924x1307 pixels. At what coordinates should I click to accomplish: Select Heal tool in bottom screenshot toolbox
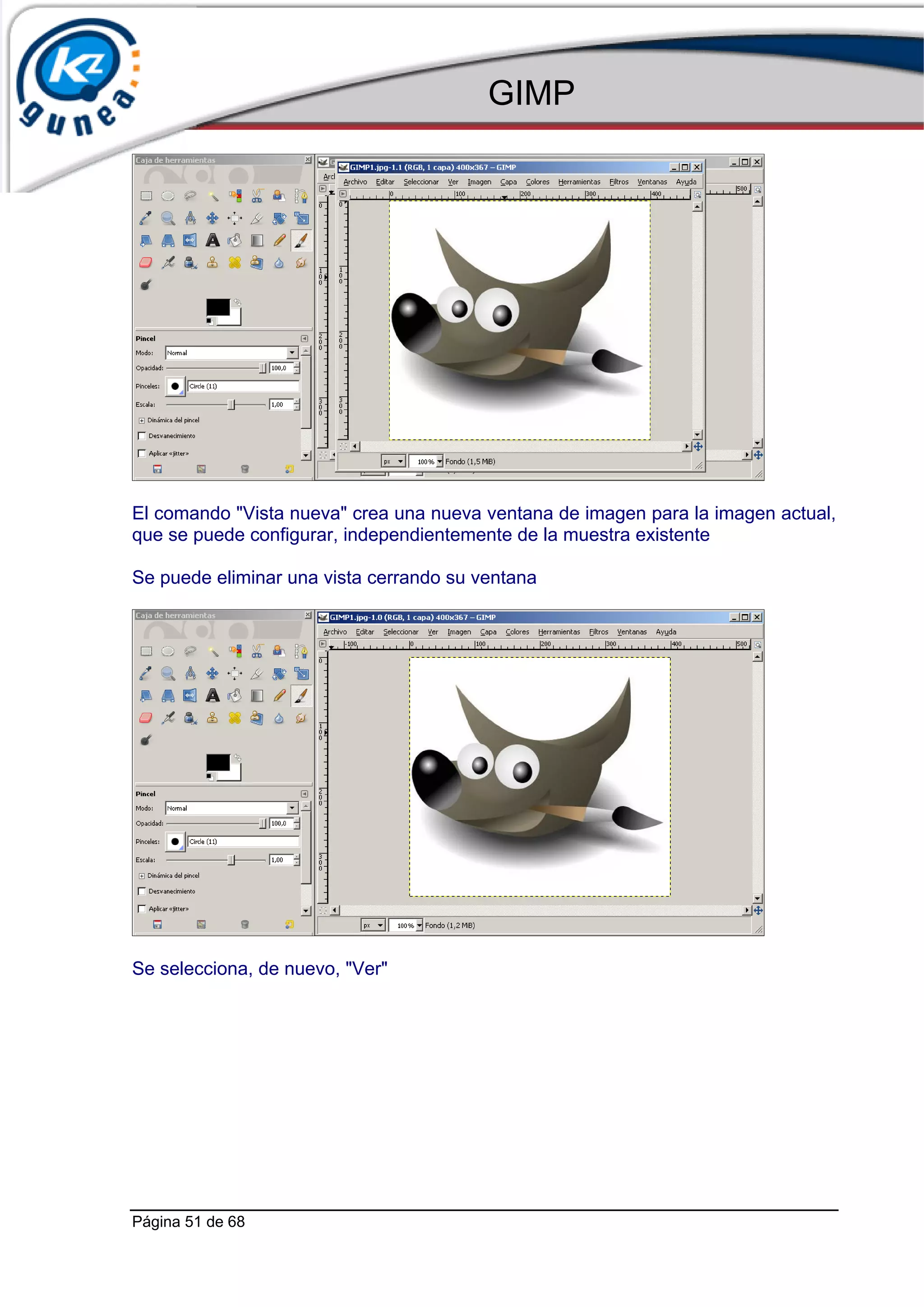[x=235, y=718]
